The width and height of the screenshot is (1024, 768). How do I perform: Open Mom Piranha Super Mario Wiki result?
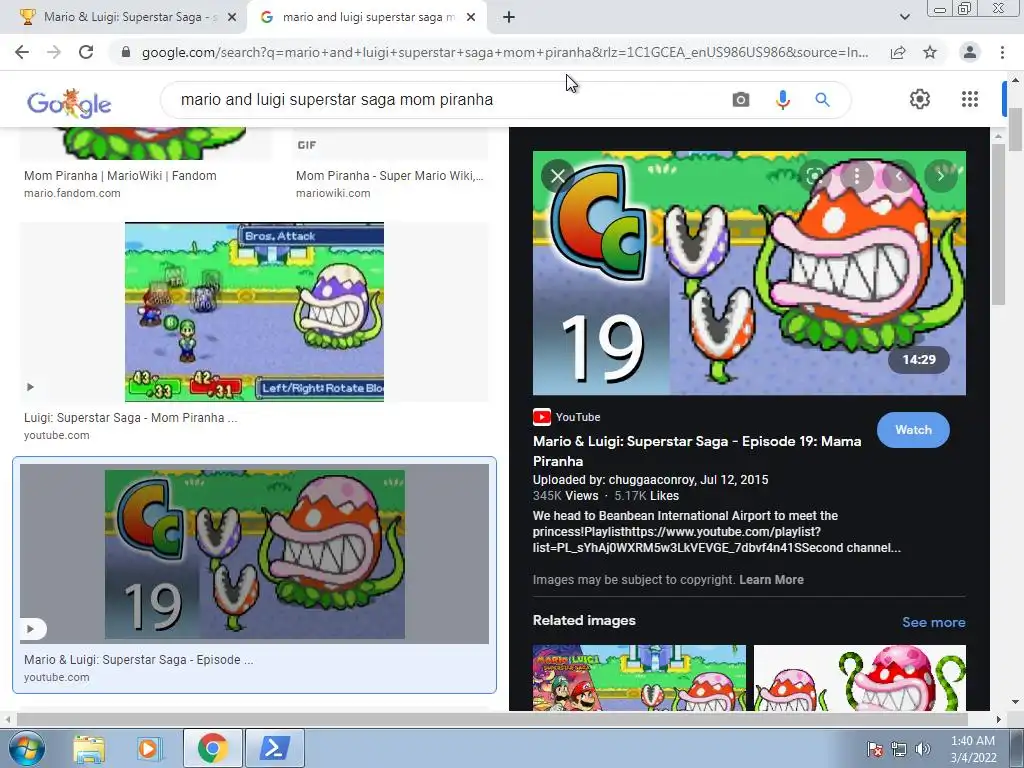click(x=389, y=176)
